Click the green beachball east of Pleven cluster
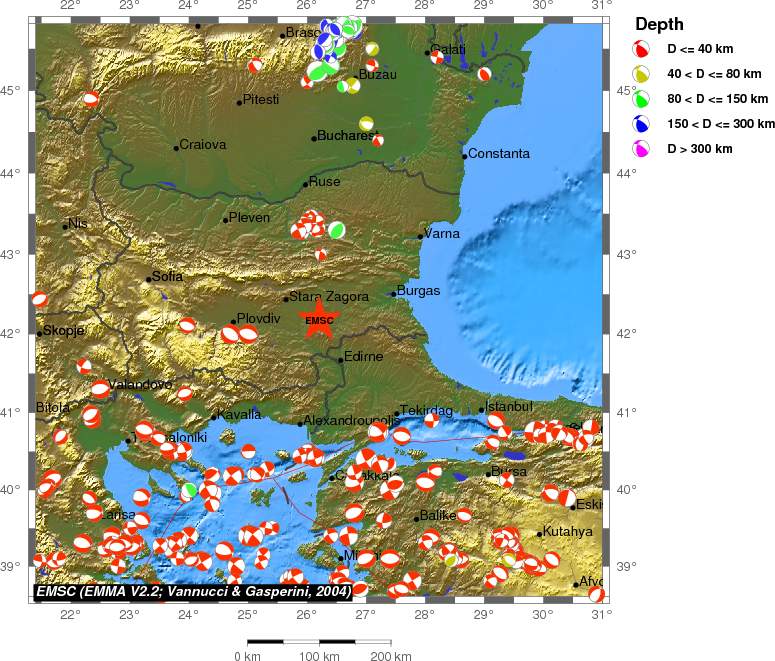 point(337,230)
